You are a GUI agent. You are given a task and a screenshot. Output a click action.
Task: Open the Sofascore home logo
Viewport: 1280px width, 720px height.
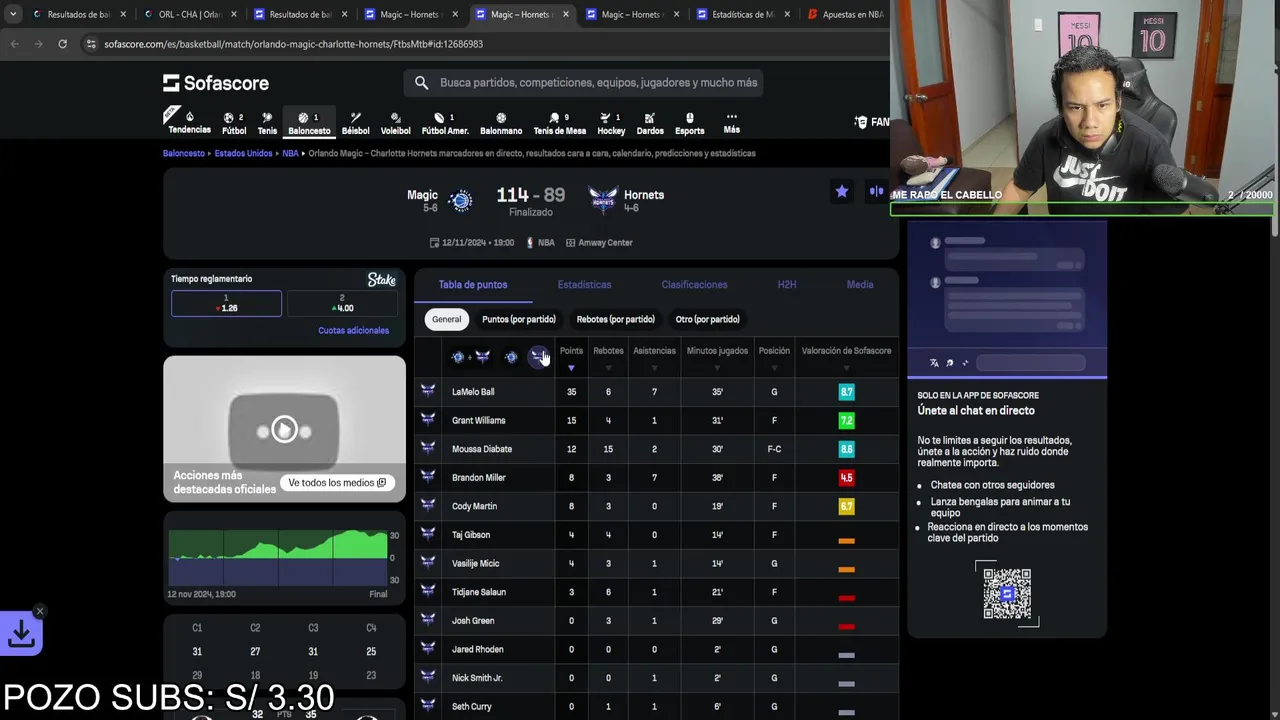pyautogui.click(x=216, y=83)
